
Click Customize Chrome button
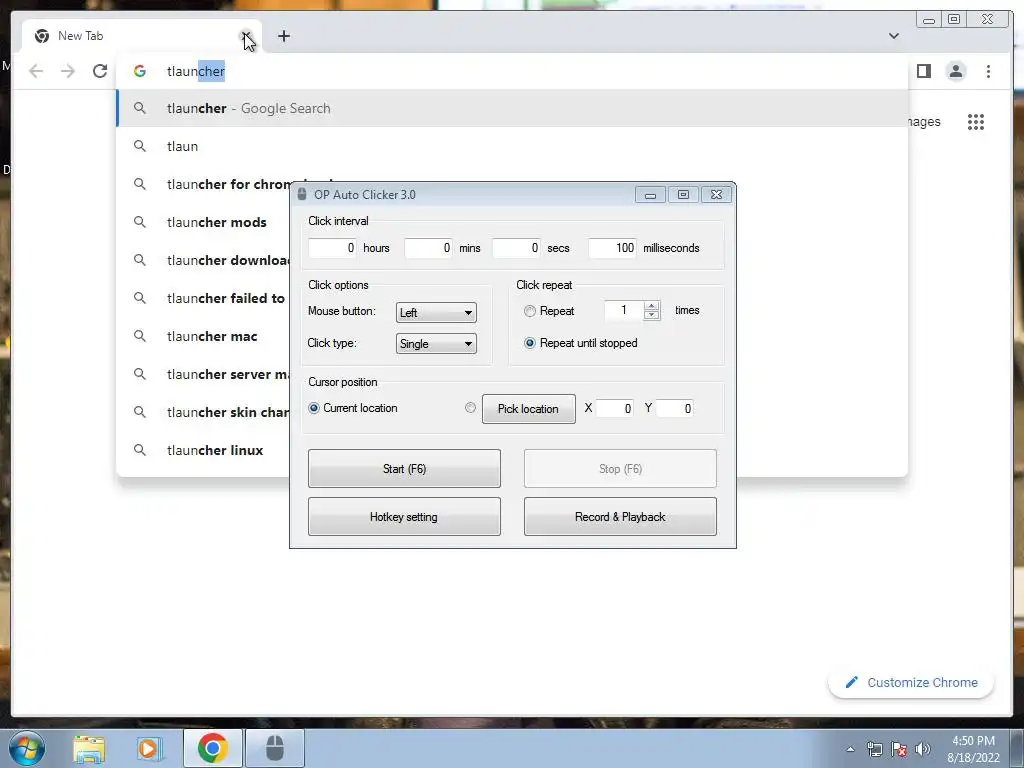pos(911,682)
